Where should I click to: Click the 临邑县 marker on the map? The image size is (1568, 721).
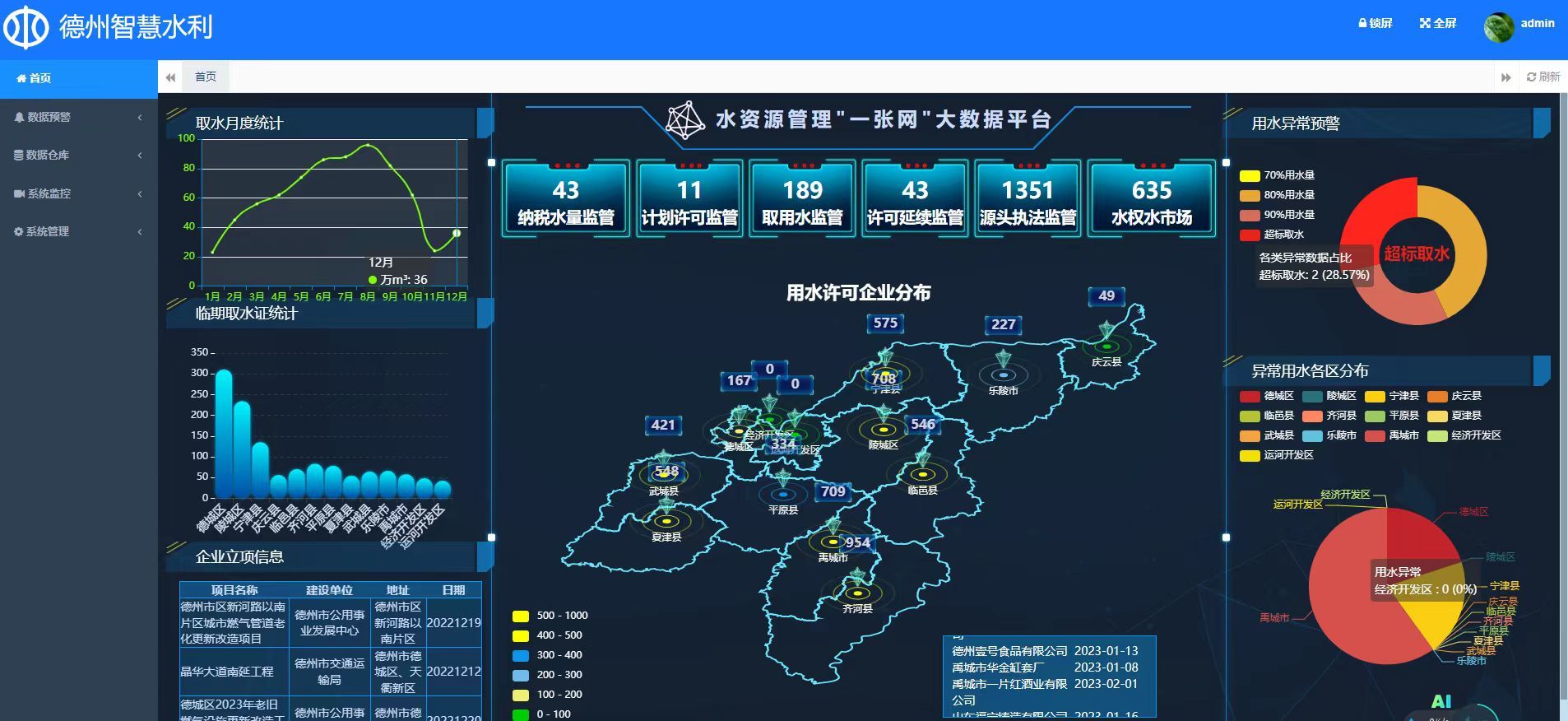click(x=923, y=474)
